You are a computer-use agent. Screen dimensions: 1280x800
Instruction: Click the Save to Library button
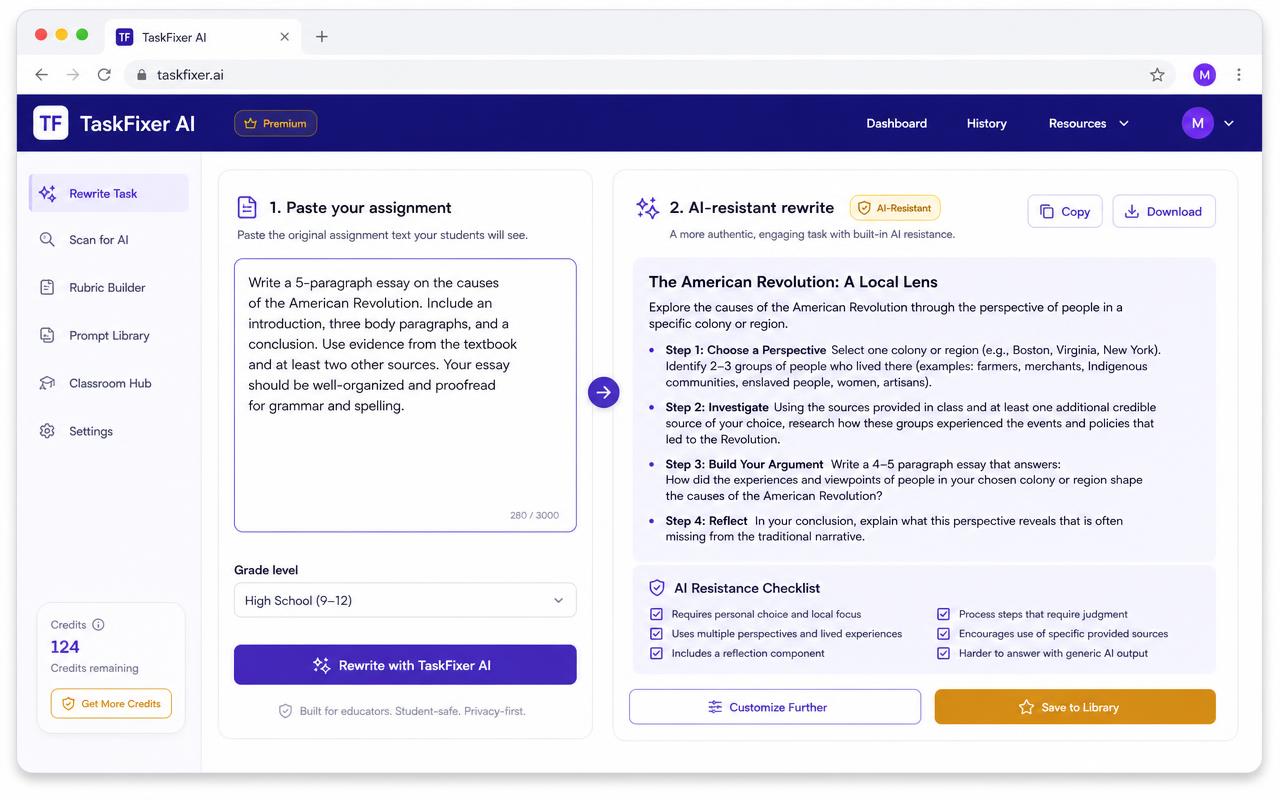1075,707
